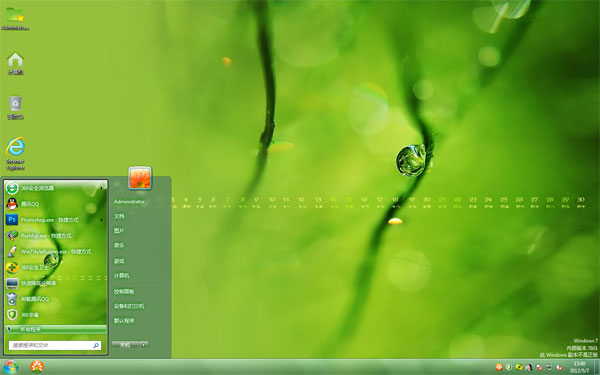Open 游戏 (Games) in Start menu
The image size is (600, 375).
click(119, 261)
